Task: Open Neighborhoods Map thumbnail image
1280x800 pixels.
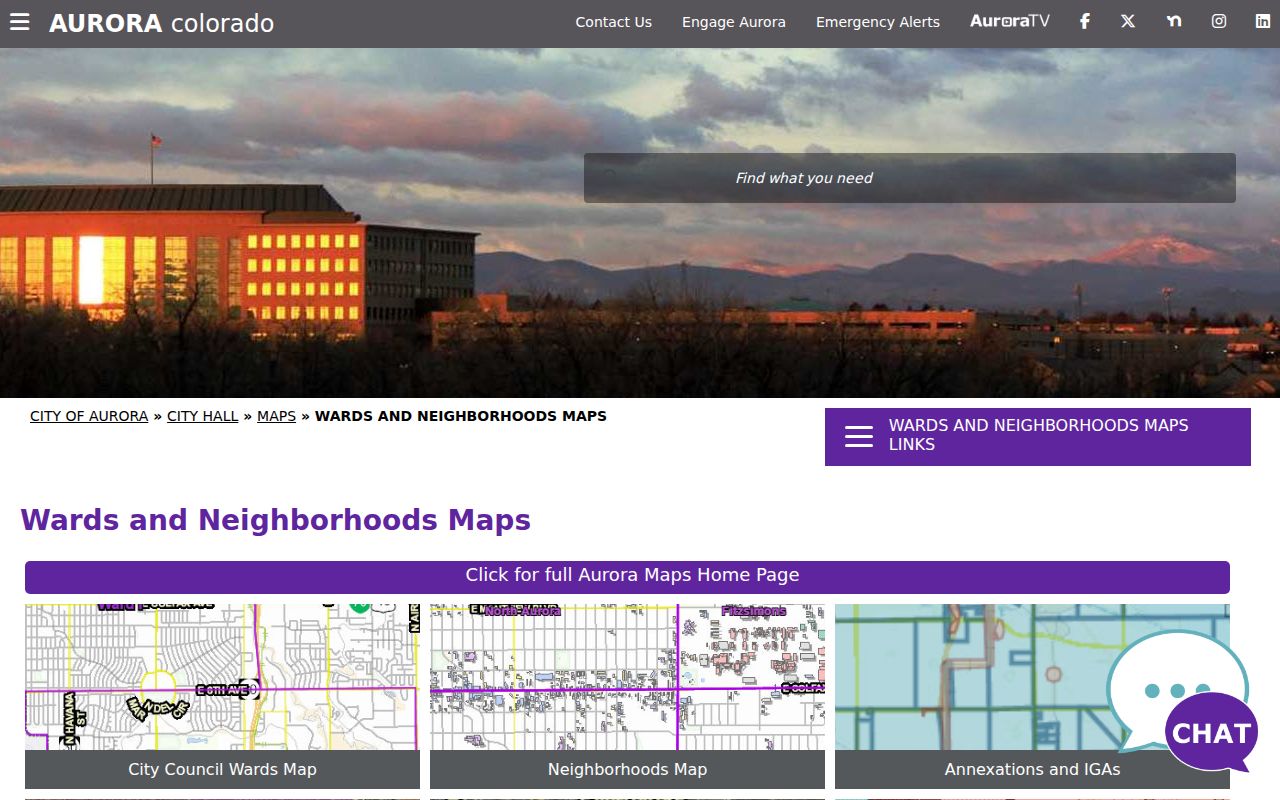Action: (x=627, y=677)
